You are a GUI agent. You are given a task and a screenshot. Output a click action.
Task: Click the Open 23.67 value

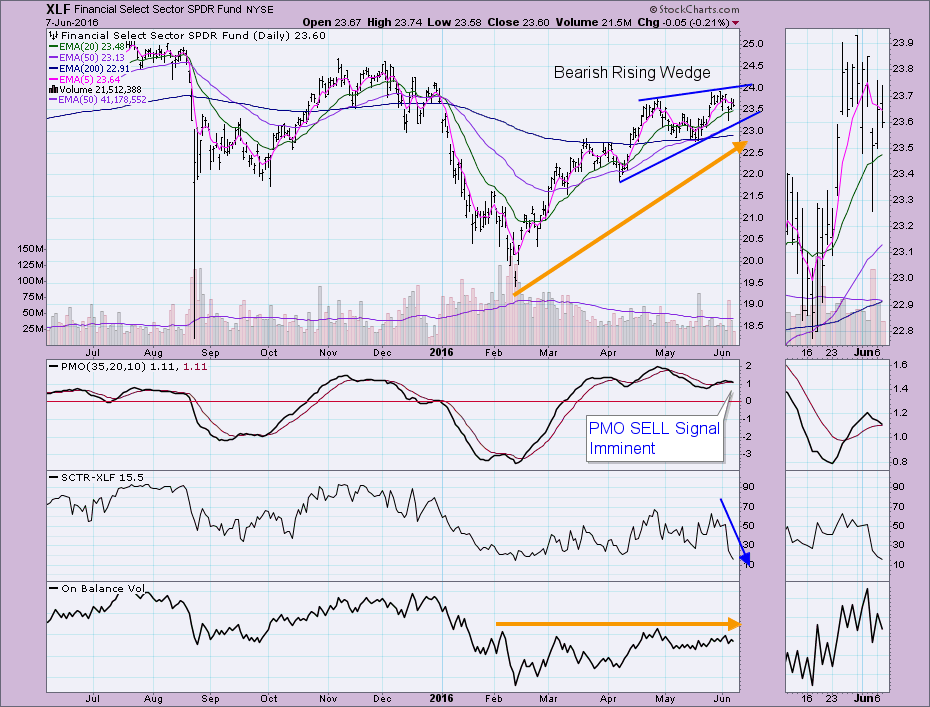tap(332, 23)
